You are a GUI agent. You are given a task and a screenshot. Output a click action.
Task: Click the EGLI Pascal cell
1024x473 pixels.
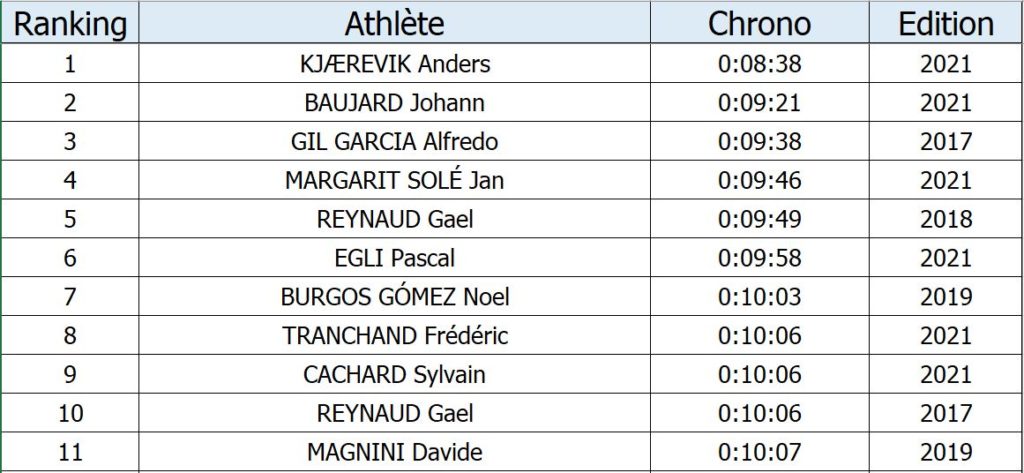point(394,257)
